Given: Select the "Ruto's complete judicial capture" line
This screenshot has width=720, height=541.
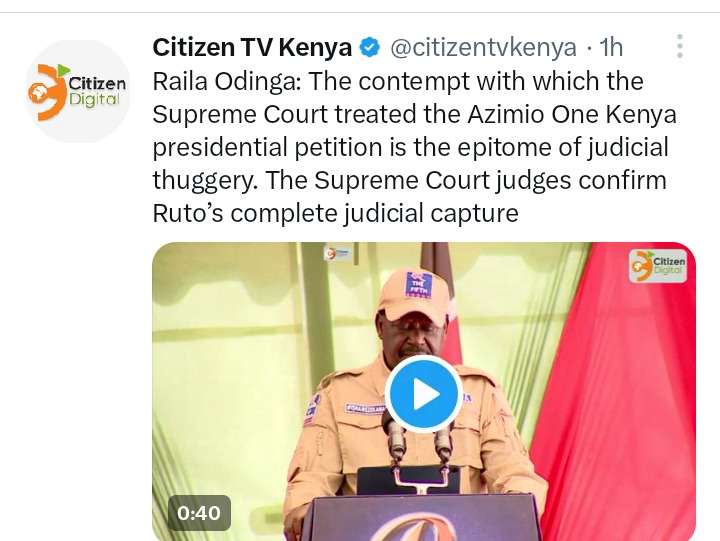Looking at the screenshot, I should pyautogui.click(x=335, y=214).
